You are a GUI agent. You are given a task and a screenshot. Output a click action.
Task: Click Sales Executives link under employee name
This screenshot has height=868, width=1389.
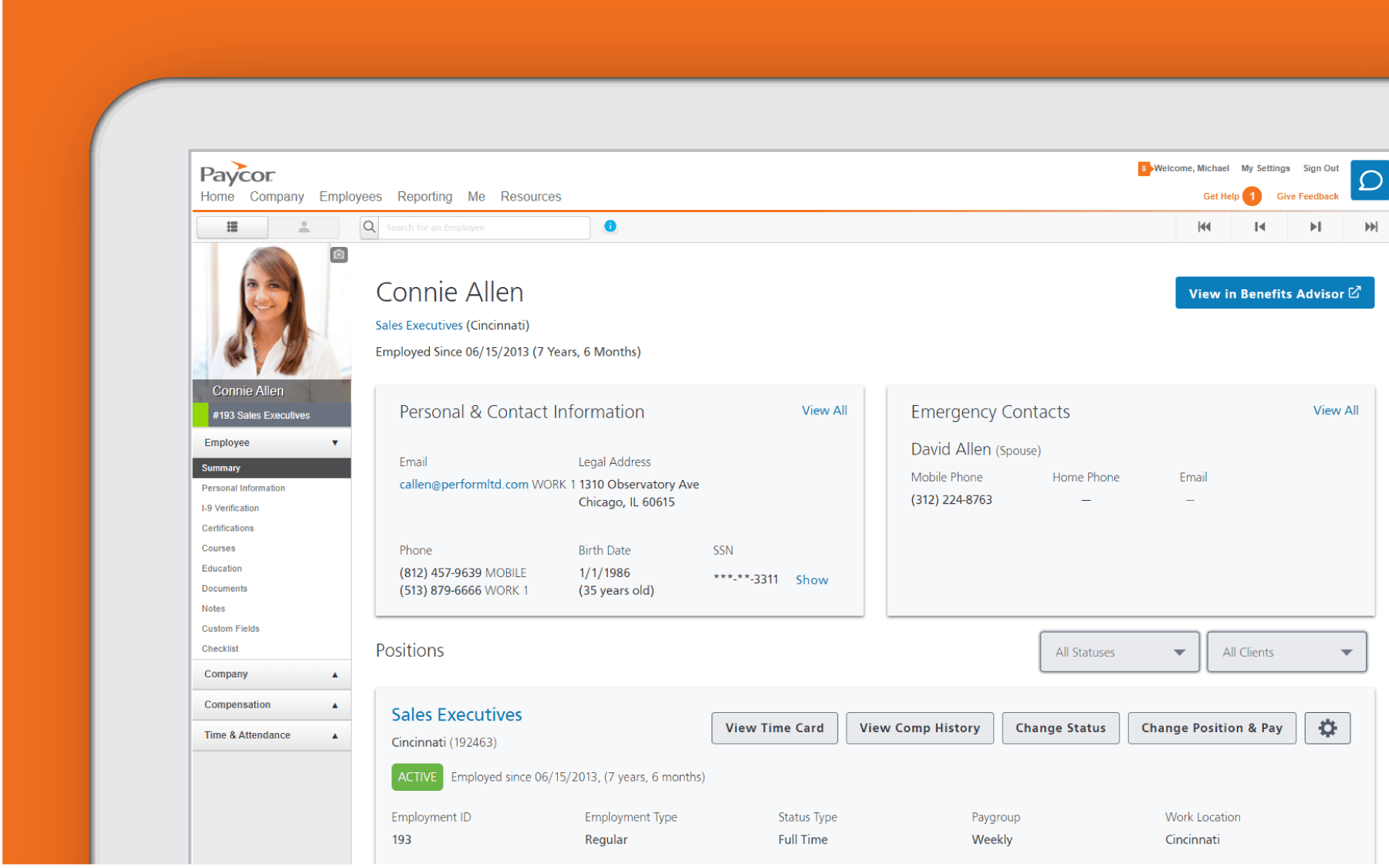tap(419, 326)
